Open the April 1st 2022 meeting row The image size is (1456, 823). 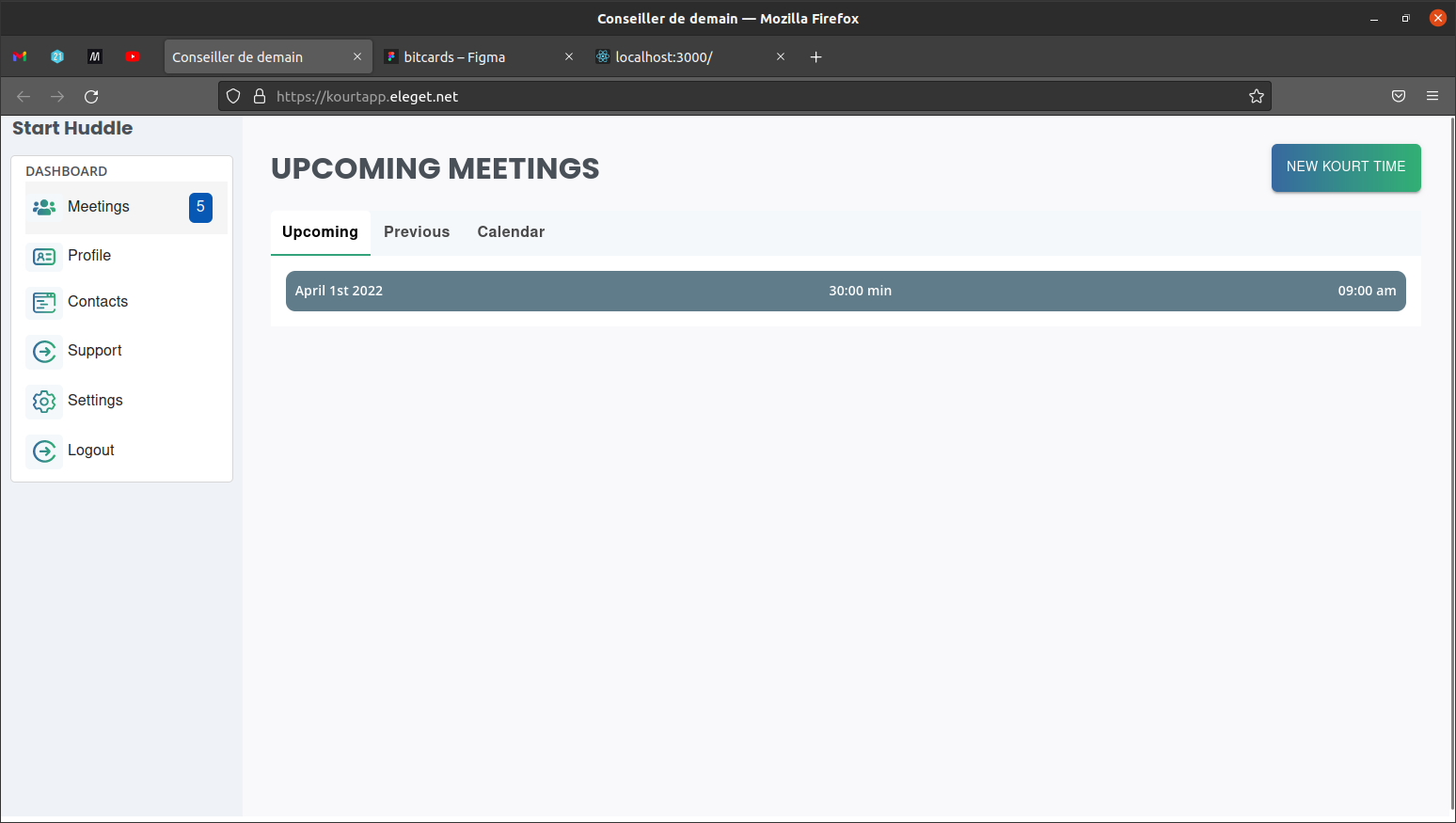click(x=845, y=291)
